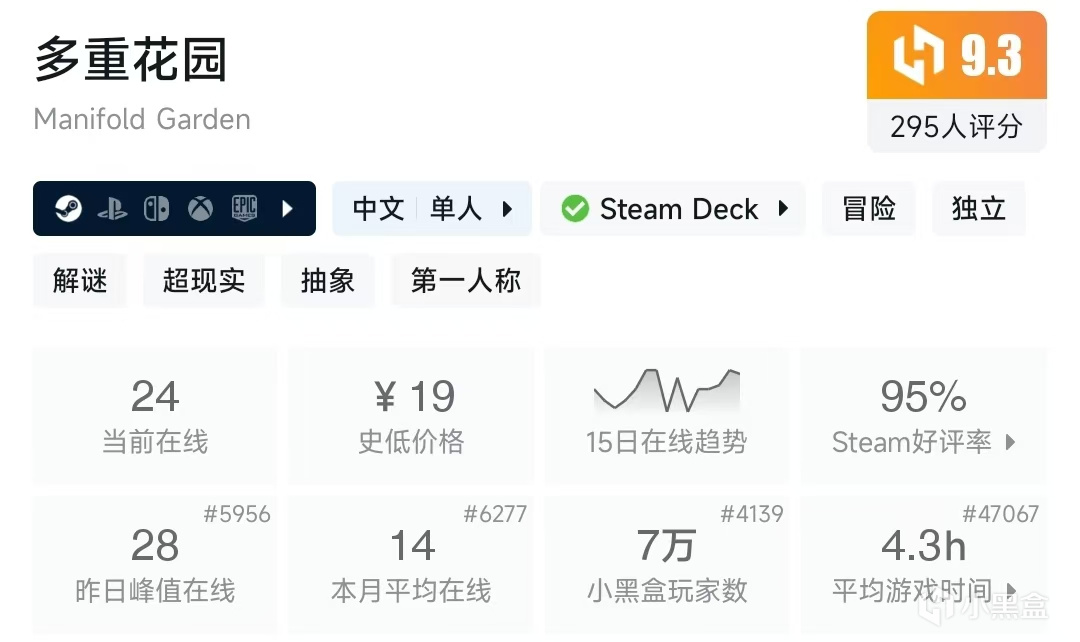Viewport: 1080px width, 642px height.
Task: Open the 超现实 tag
Action: point(204,281)
